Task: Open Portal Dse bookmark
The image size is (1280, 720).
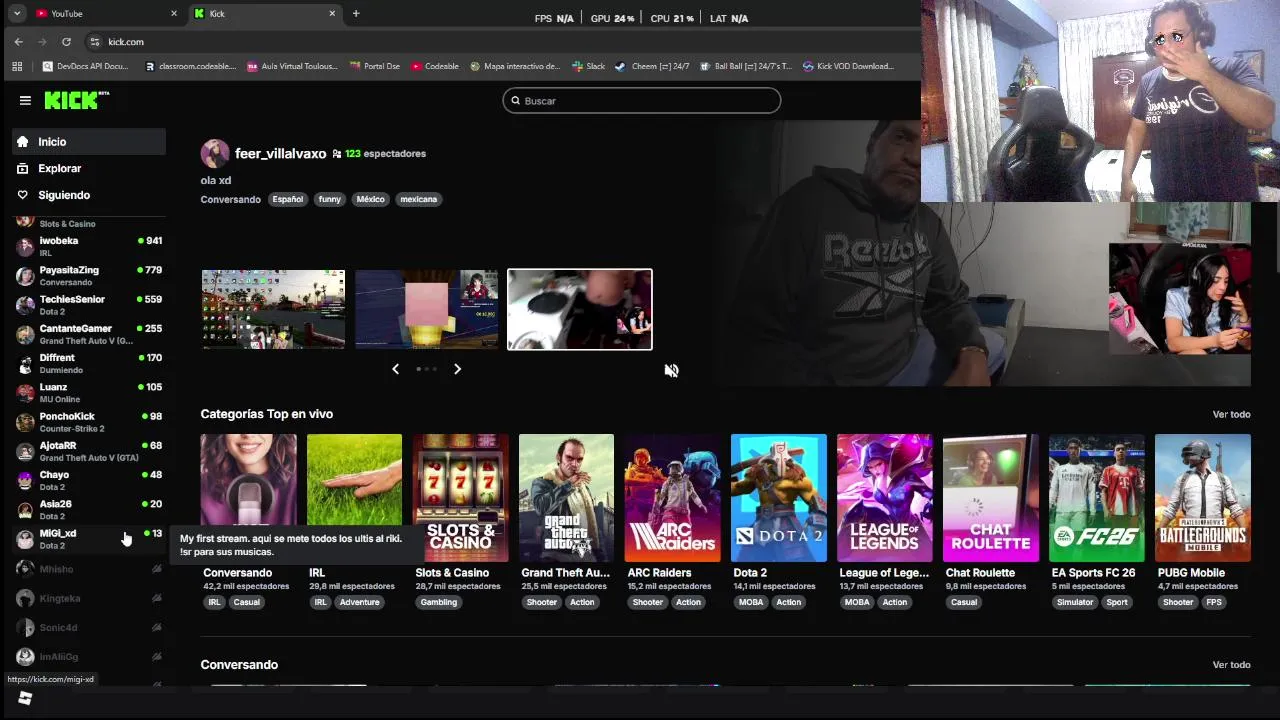Action: (x=375, y=66)
